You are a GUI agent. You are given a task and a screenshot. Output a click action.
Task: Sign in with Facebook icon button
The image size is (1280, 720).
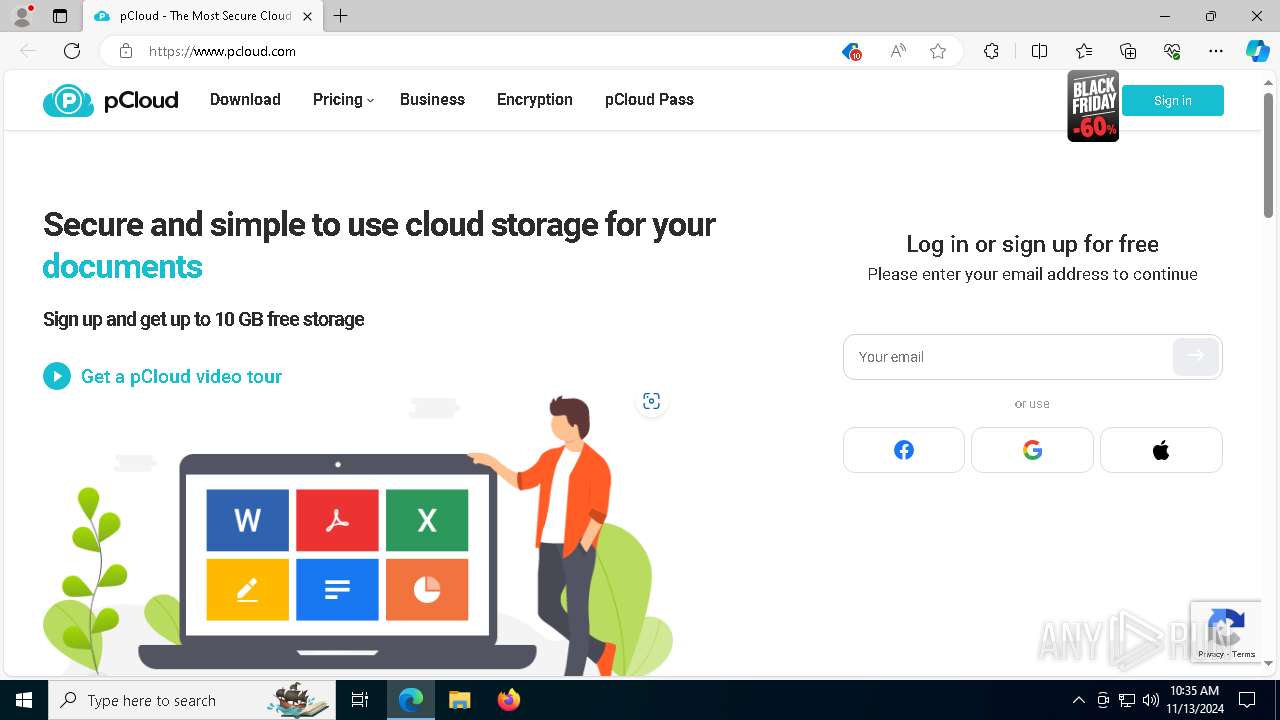click(x=904, y=450)
